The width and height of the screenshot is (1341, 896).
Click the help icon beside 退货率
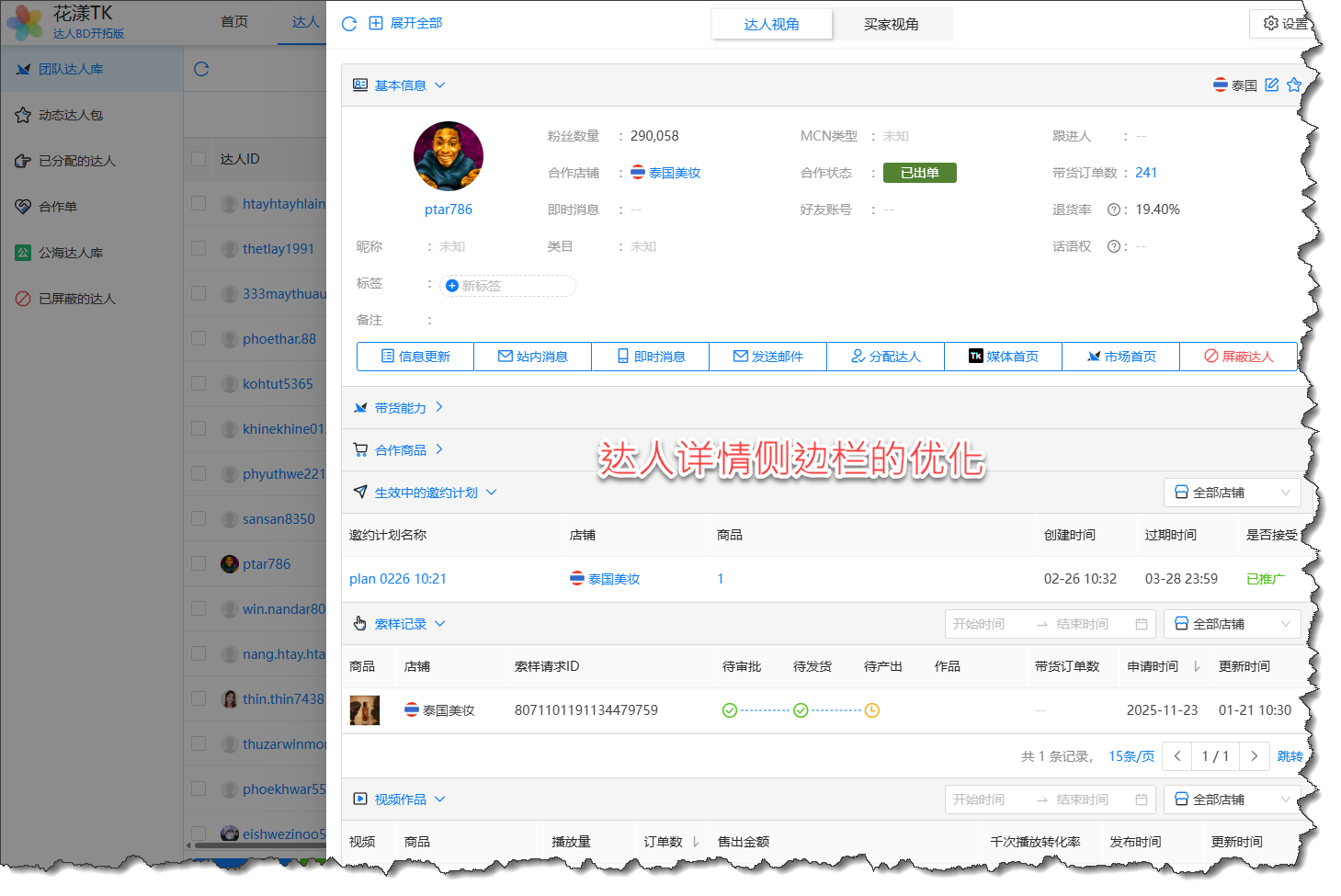coord(1113,210)
